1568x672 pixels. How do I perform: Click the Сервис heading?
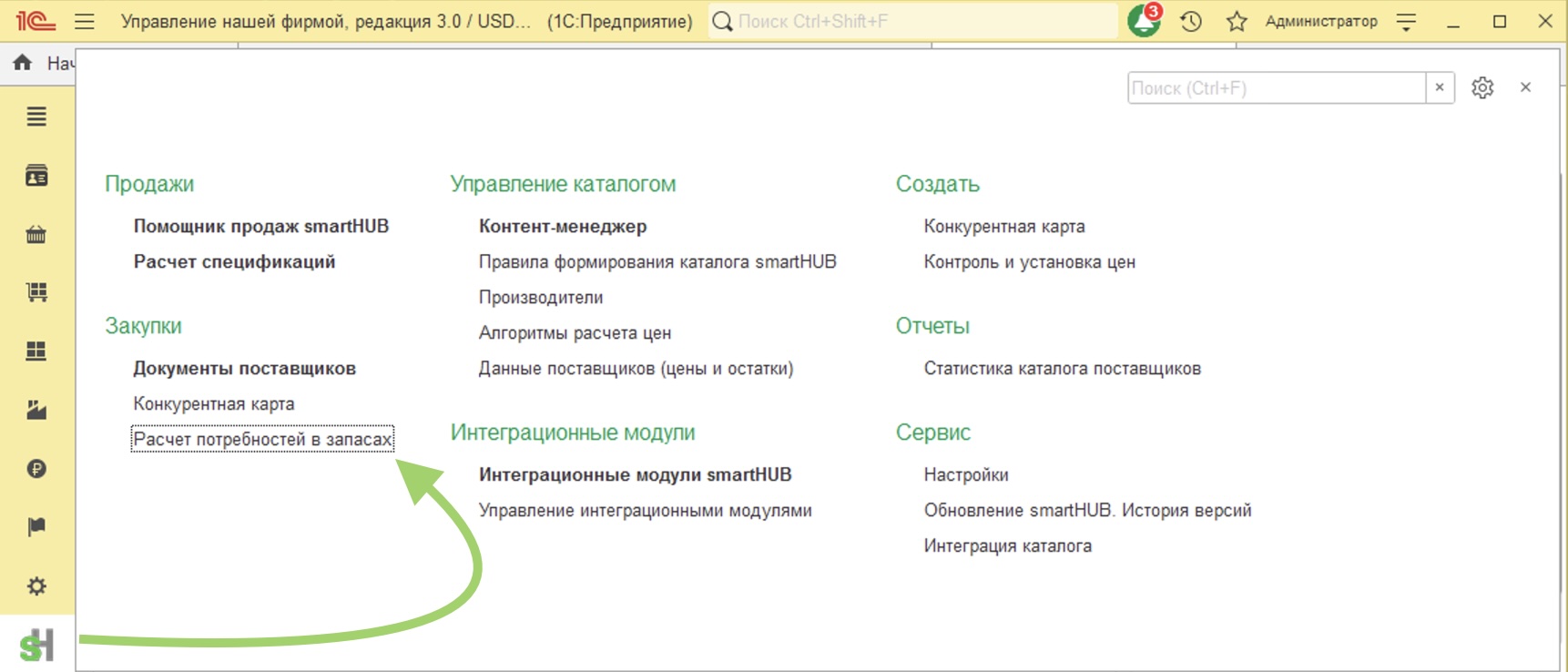(x=933, y=433)
